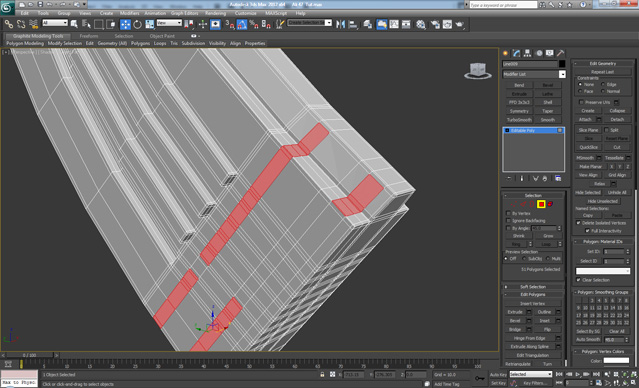The width and height of the screenshot is (639, 388).
Task: Open the Modifiers menu
Action: [x=129, y=13]
